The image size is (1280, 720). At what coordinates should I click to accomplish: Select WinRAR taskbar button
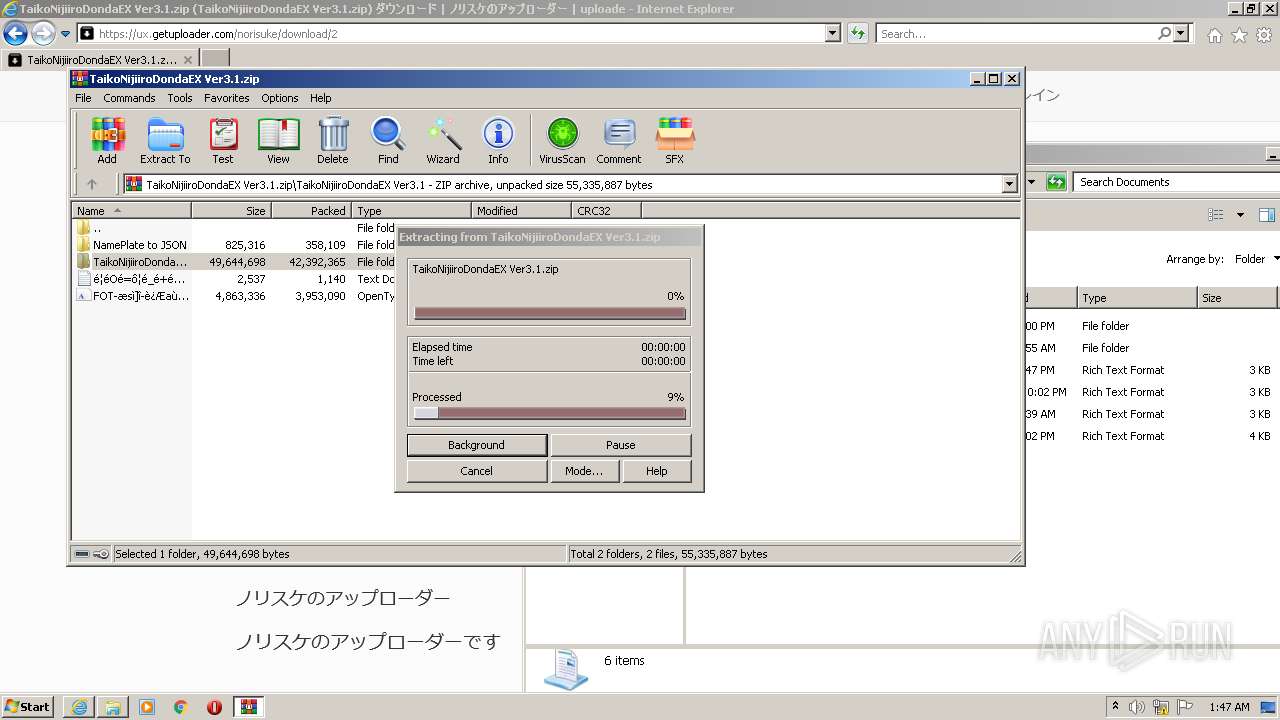pos(249,707)
